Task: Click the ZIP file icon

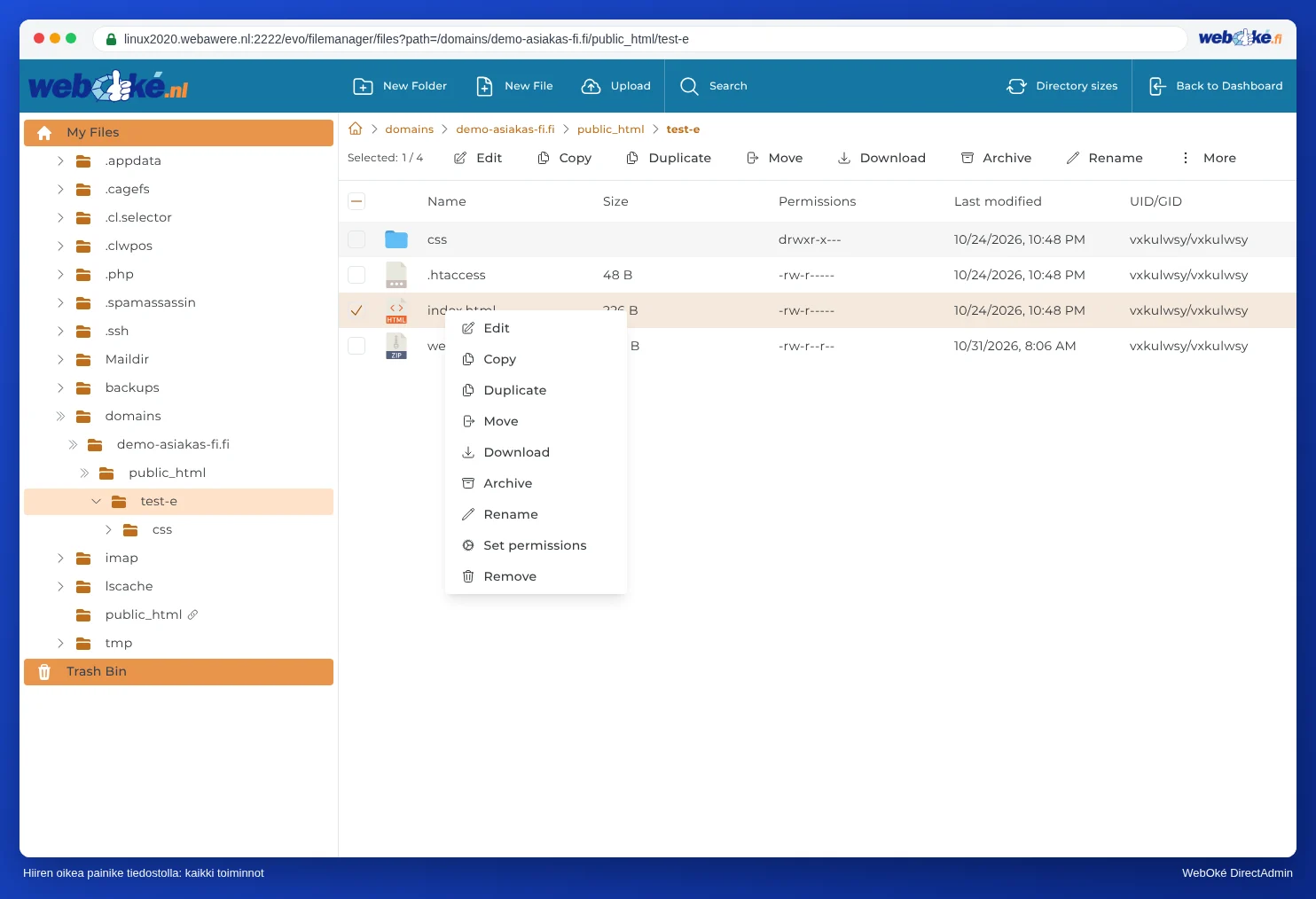Action: (x=396, y=346)
